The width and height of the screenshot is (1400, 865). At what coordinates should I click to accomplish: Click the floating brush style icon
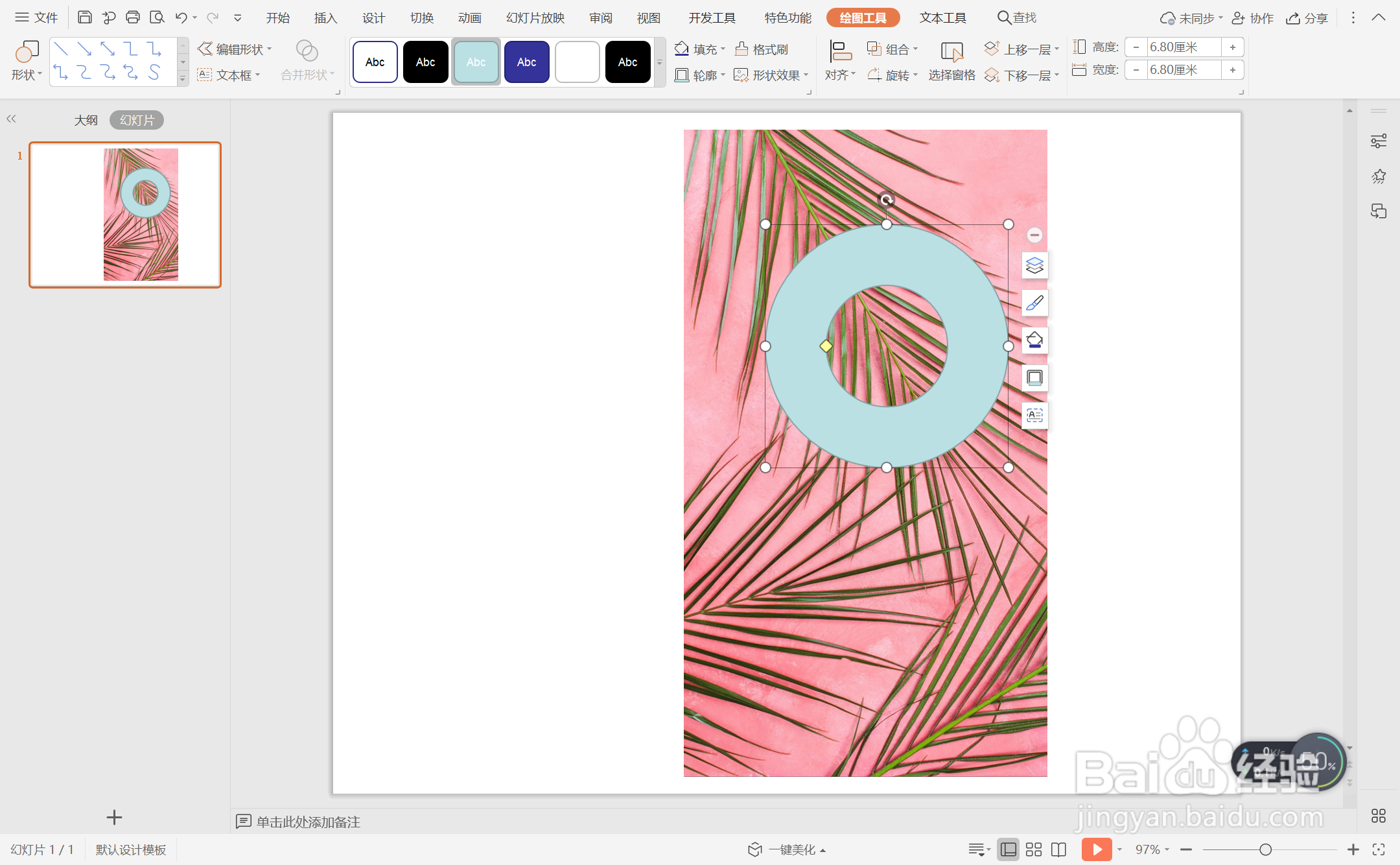tap(1034, 303)
